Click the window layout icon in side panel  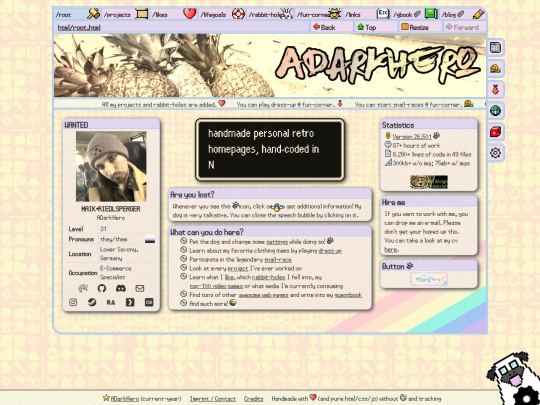tap(496, 48)
